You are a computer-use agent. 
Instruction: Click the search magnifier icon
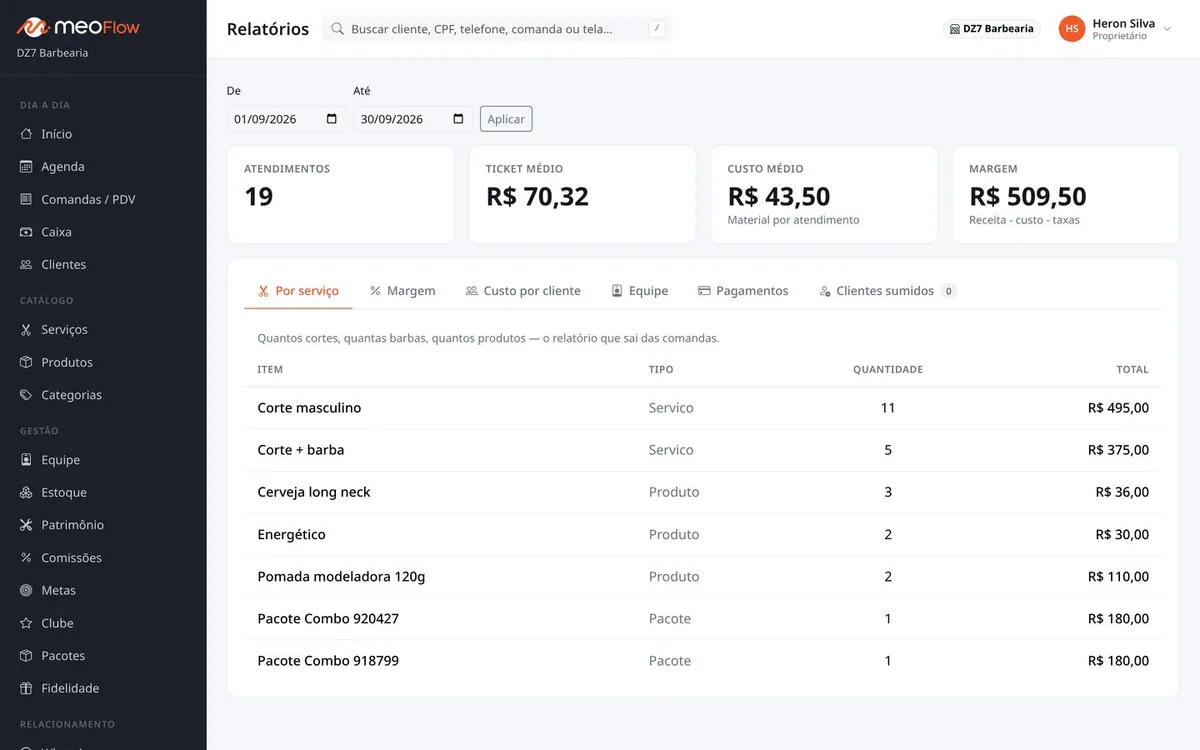tap(338, 29)
